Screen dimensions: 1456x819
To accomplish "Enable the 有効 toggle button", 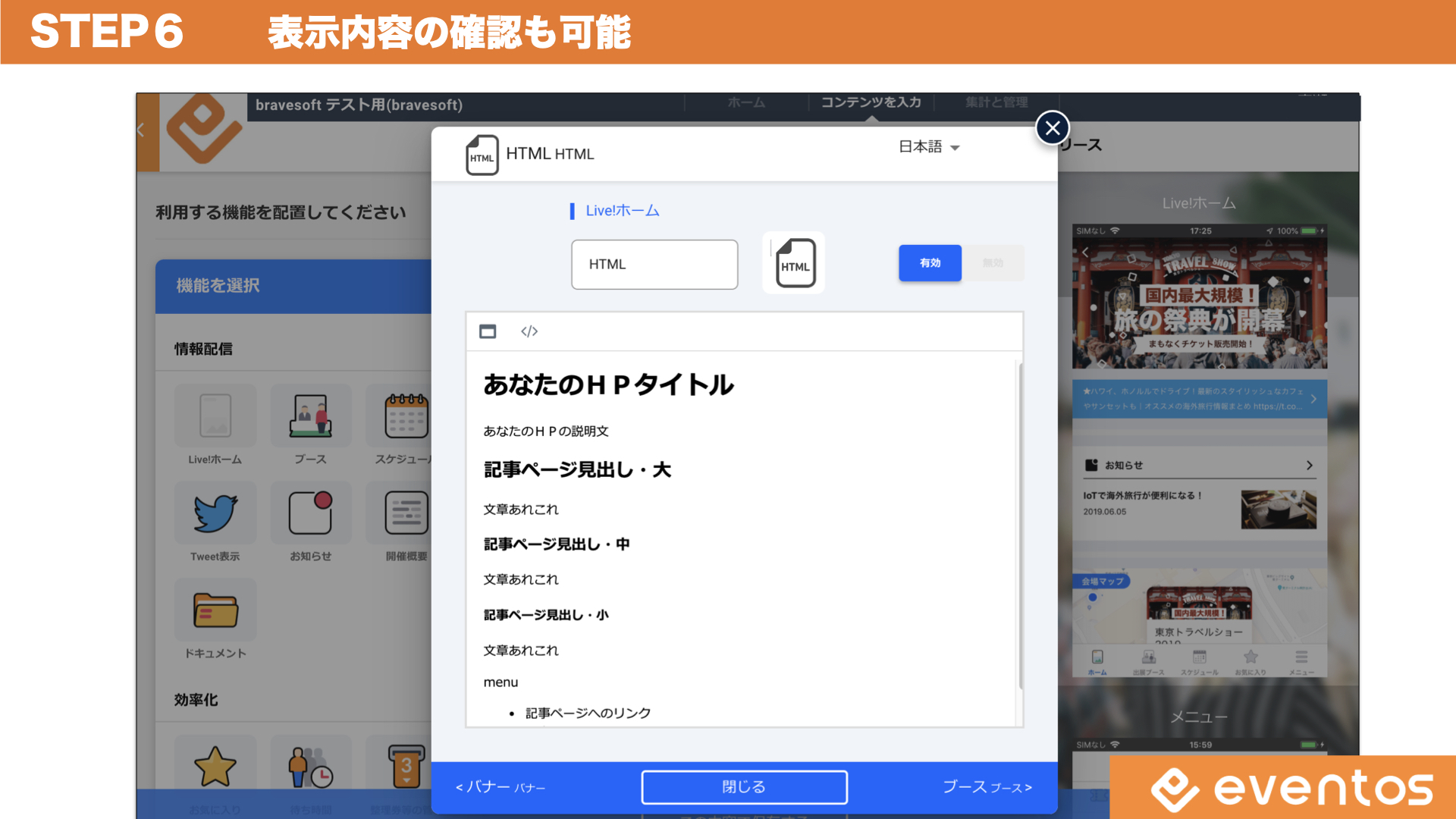I will coord(930,263).
